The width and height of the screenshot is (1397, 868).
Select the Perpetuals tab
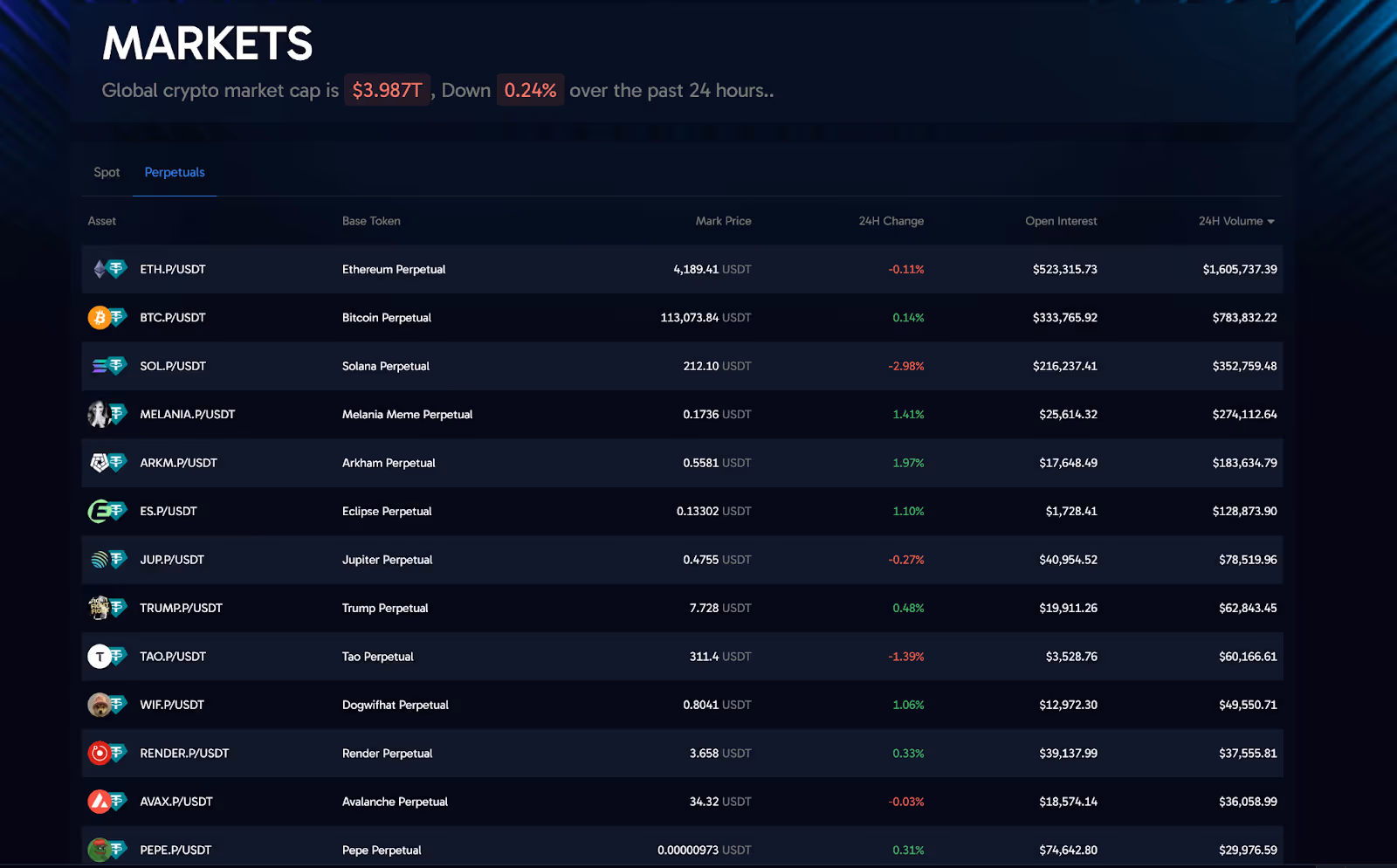coord(175,172)
